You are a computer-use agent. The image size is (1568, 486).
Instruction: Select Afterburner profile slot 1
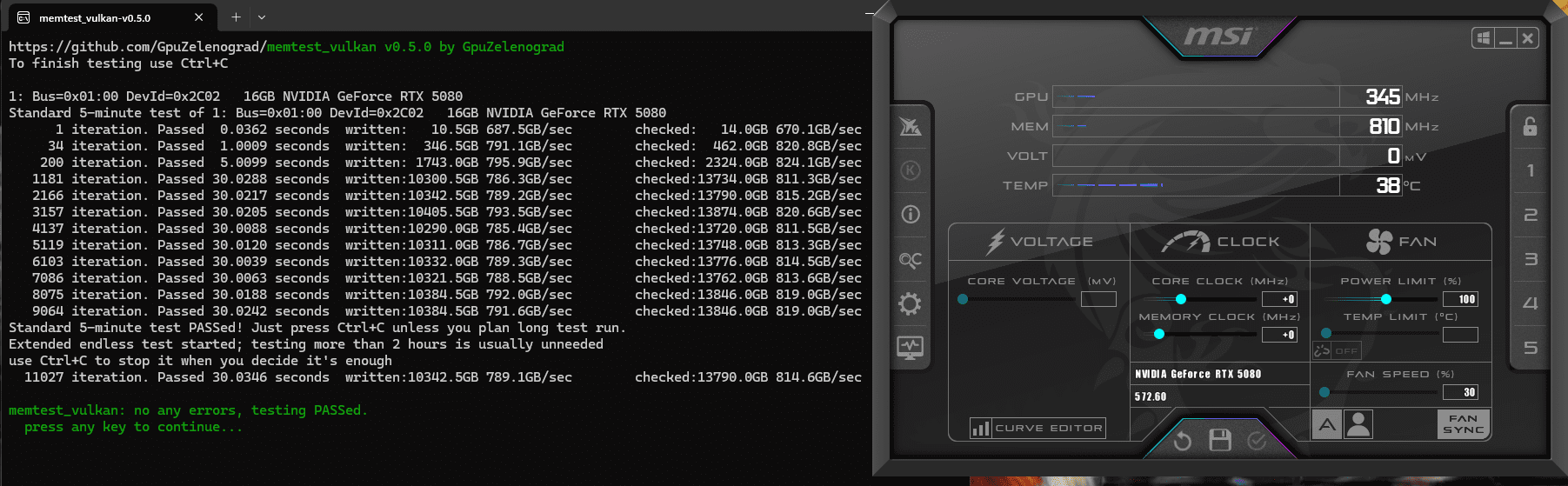click(x=1530, y=170)
